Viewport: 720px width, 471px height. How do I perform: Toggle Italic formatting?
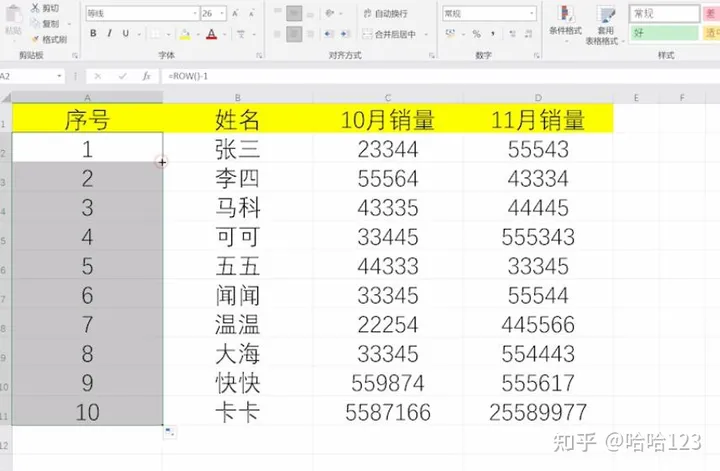[109, 33]
